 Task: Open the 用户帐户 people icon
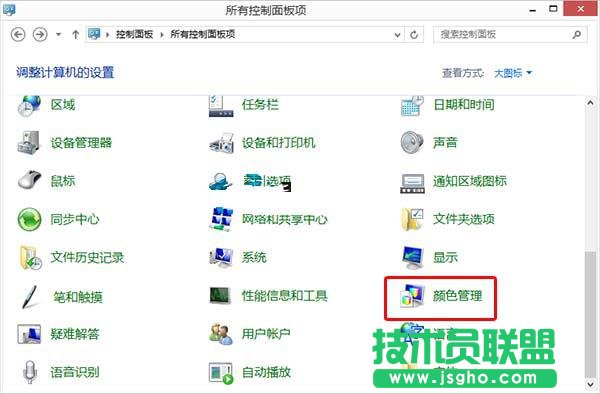221,334
